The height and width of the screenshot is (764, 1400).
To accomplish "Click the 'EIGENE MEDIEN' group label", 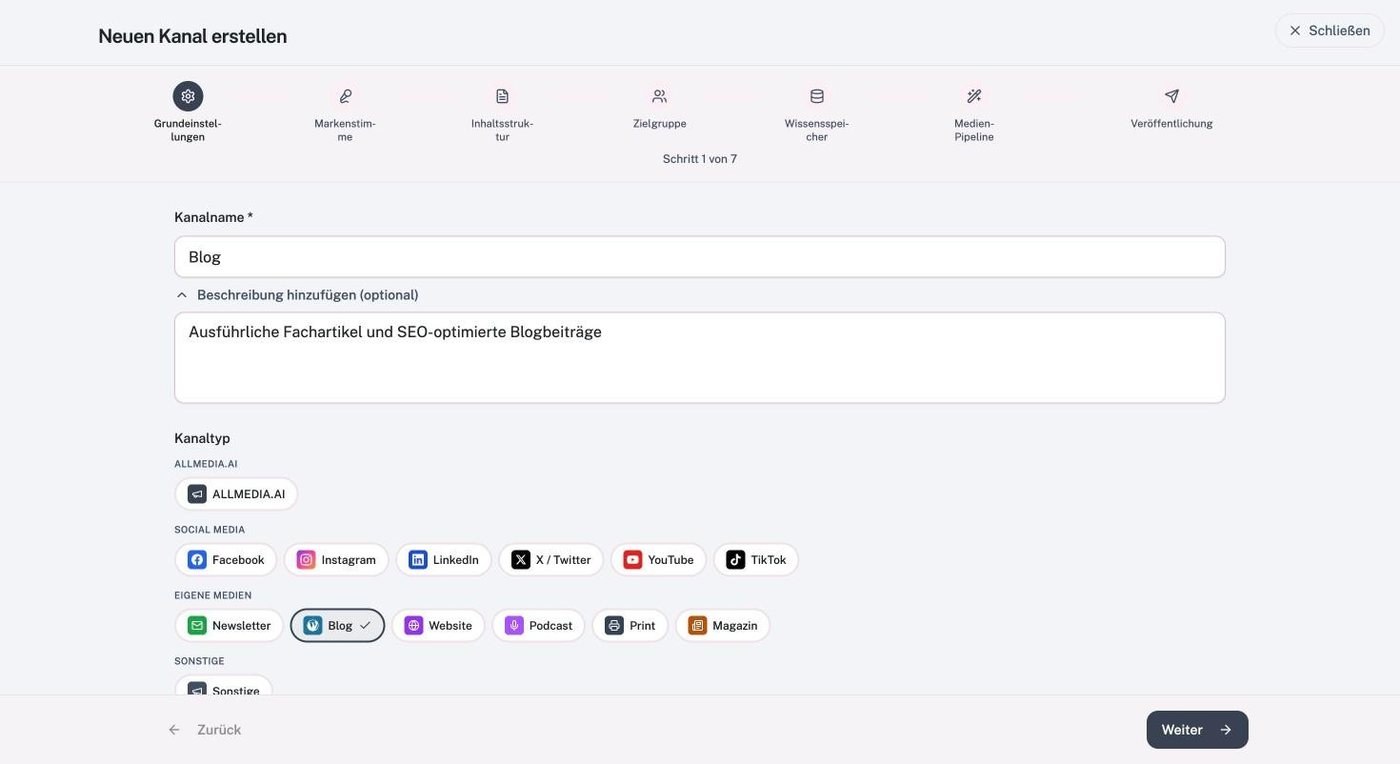I will 213,596.
